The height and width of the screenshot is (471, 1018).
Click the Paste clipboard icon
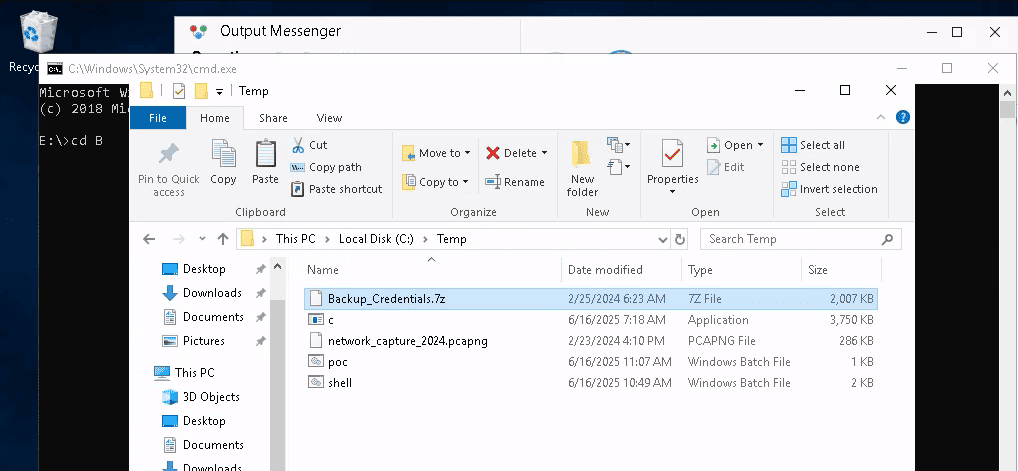coord(265,153)
